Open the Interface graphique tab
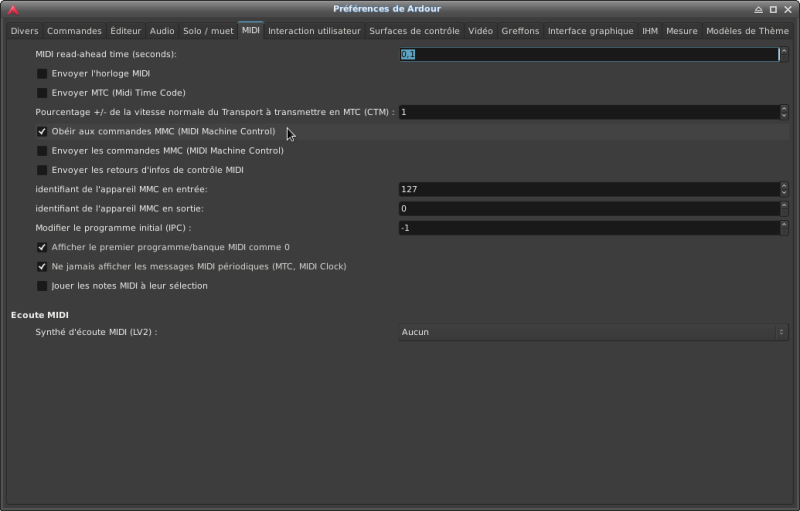800x511 pixels. [x=590, y=31]
